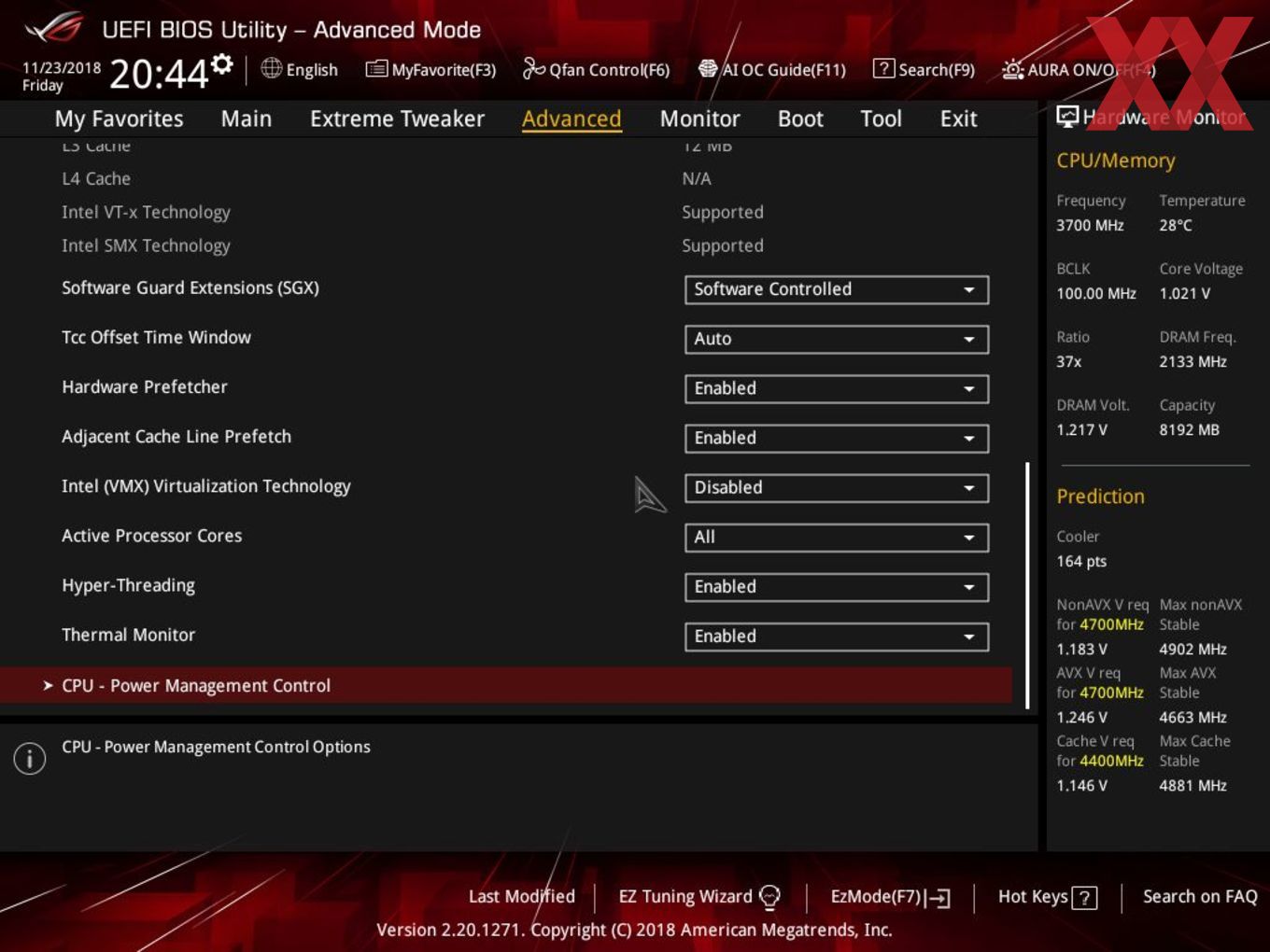
Task: Click English language button
Action: pos(300,69)
